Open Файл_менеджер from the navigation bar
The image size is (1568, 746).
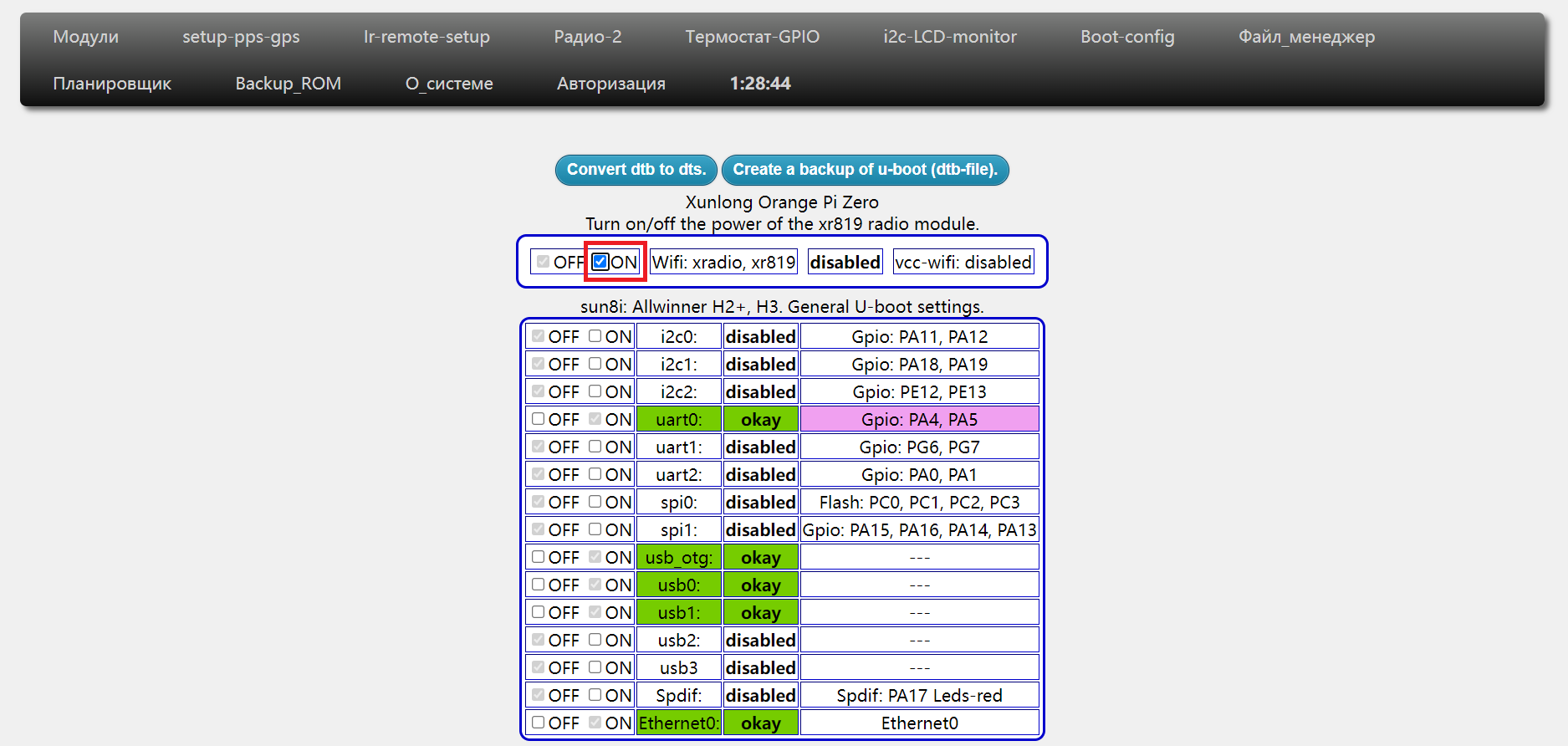pos(1306,37)
